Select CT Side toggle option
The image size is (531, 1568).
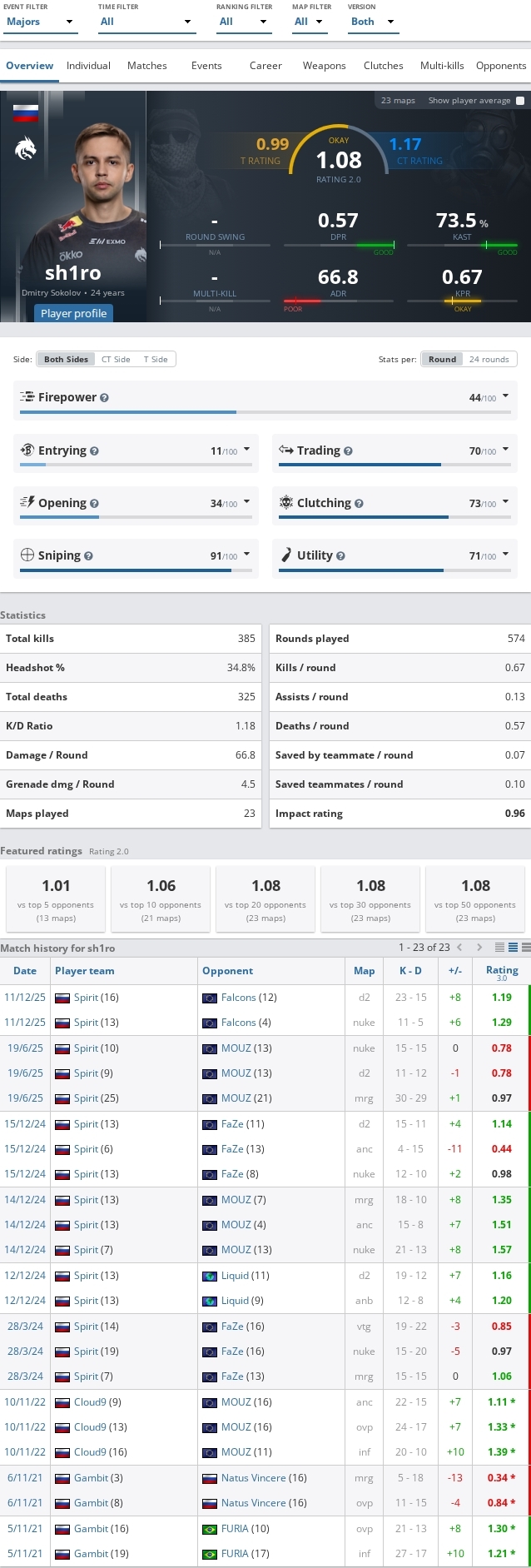pyautogui.click(x=116, y=360)
